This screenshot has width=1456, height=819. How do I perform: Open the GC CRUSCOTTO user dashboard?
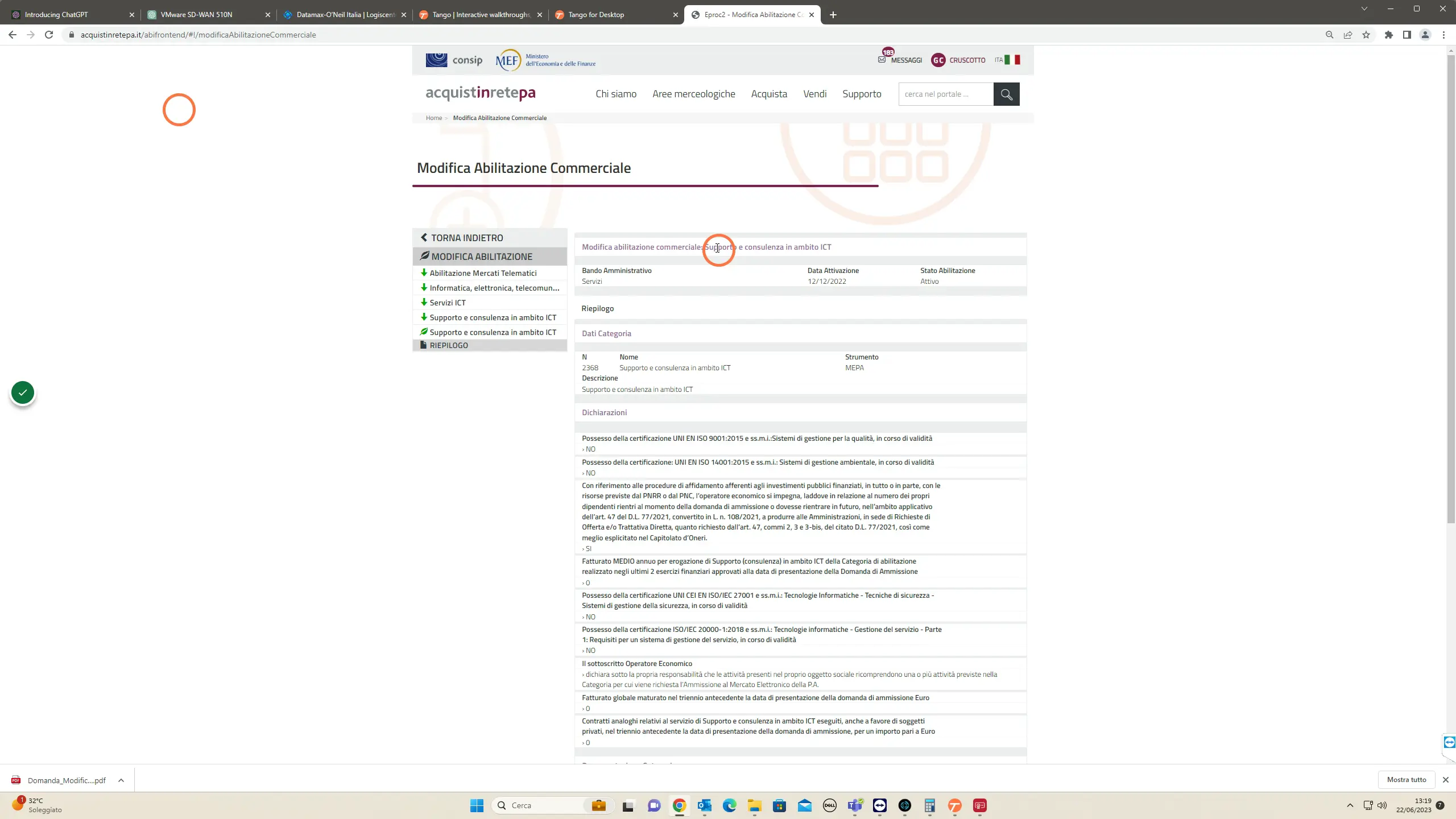[x=958, y=60]
